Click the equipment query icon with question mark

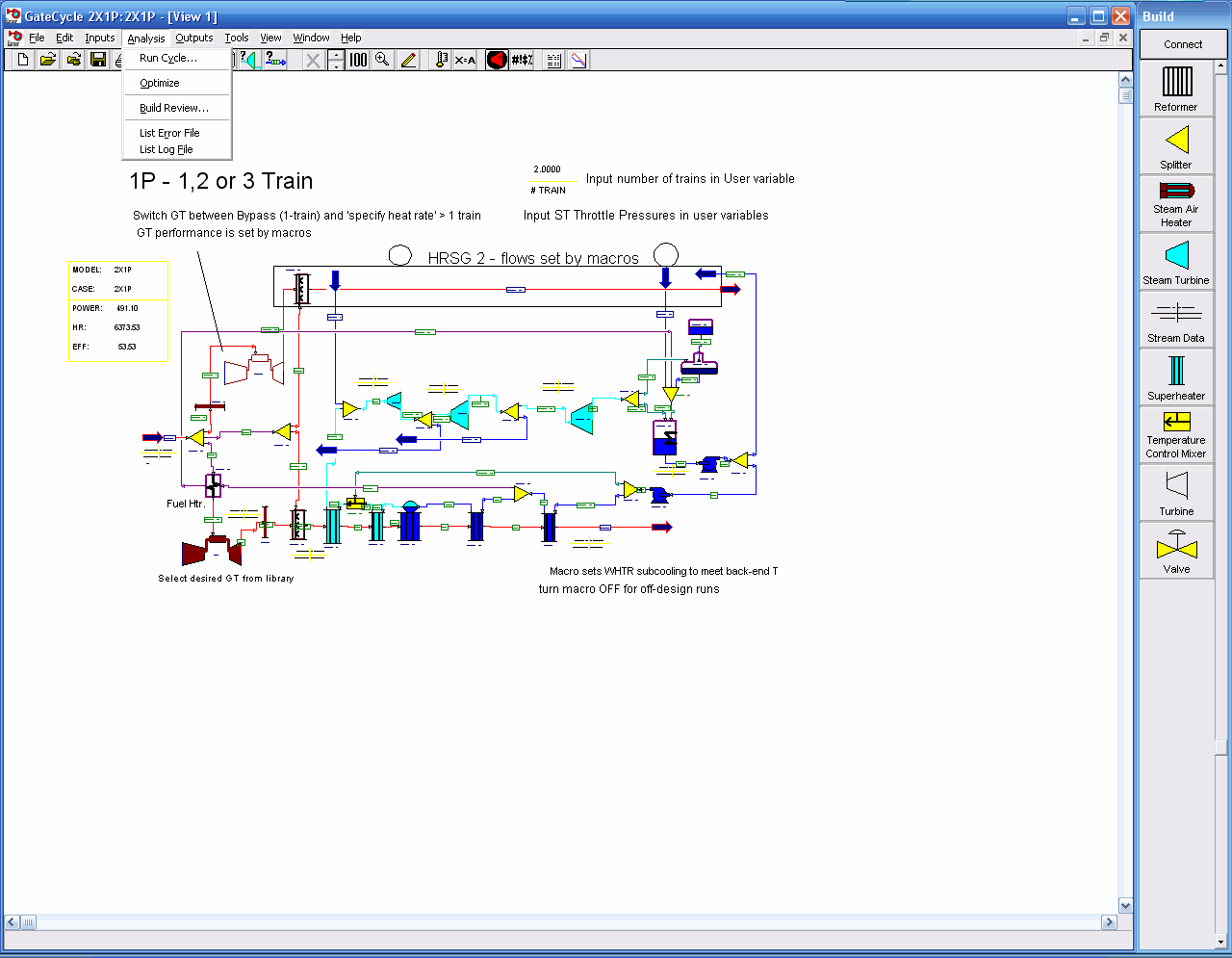pyautogui.click(x=248, y=60)
